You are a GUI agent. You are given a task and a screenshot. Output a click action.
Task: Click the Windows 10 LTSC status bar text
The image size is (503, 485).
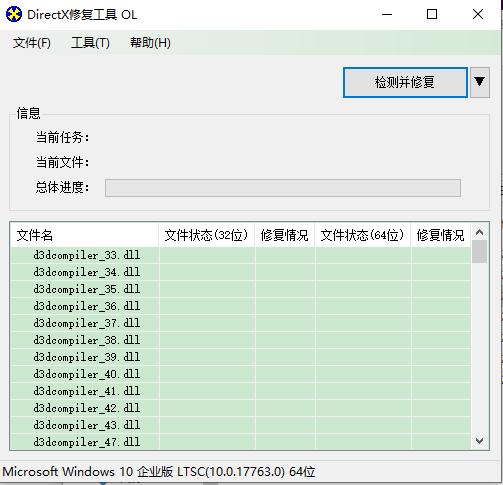[x=159, y=472]
